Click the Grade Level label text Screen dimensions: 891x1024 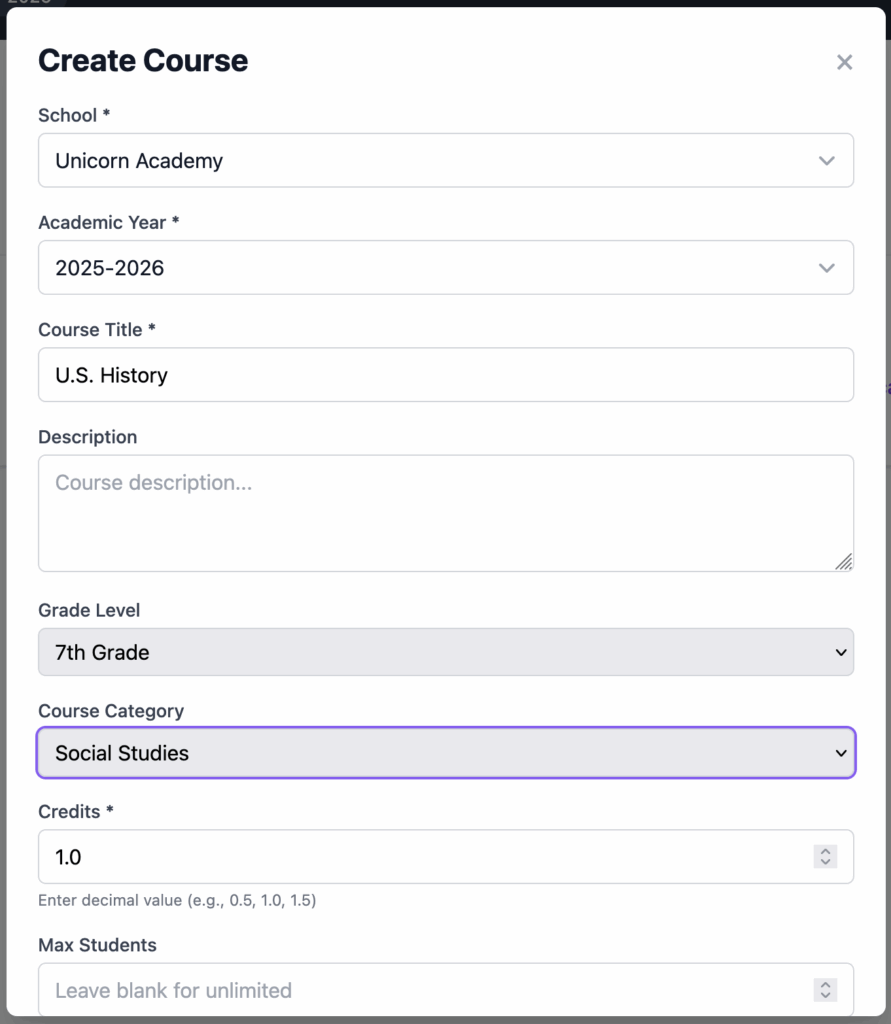tap(89, 610)
